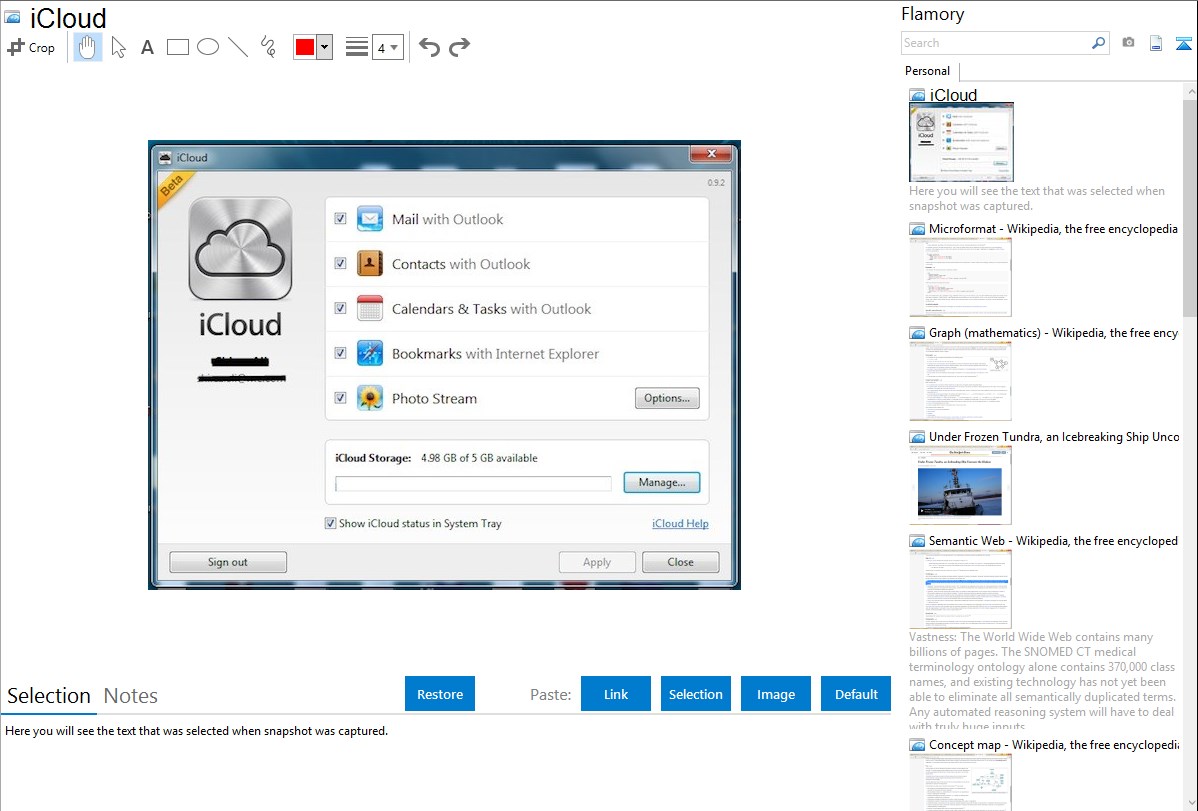This screenshot has height=811, width=1198.
Task: Click the Flamory Search field
Action: tap(996, 43)
